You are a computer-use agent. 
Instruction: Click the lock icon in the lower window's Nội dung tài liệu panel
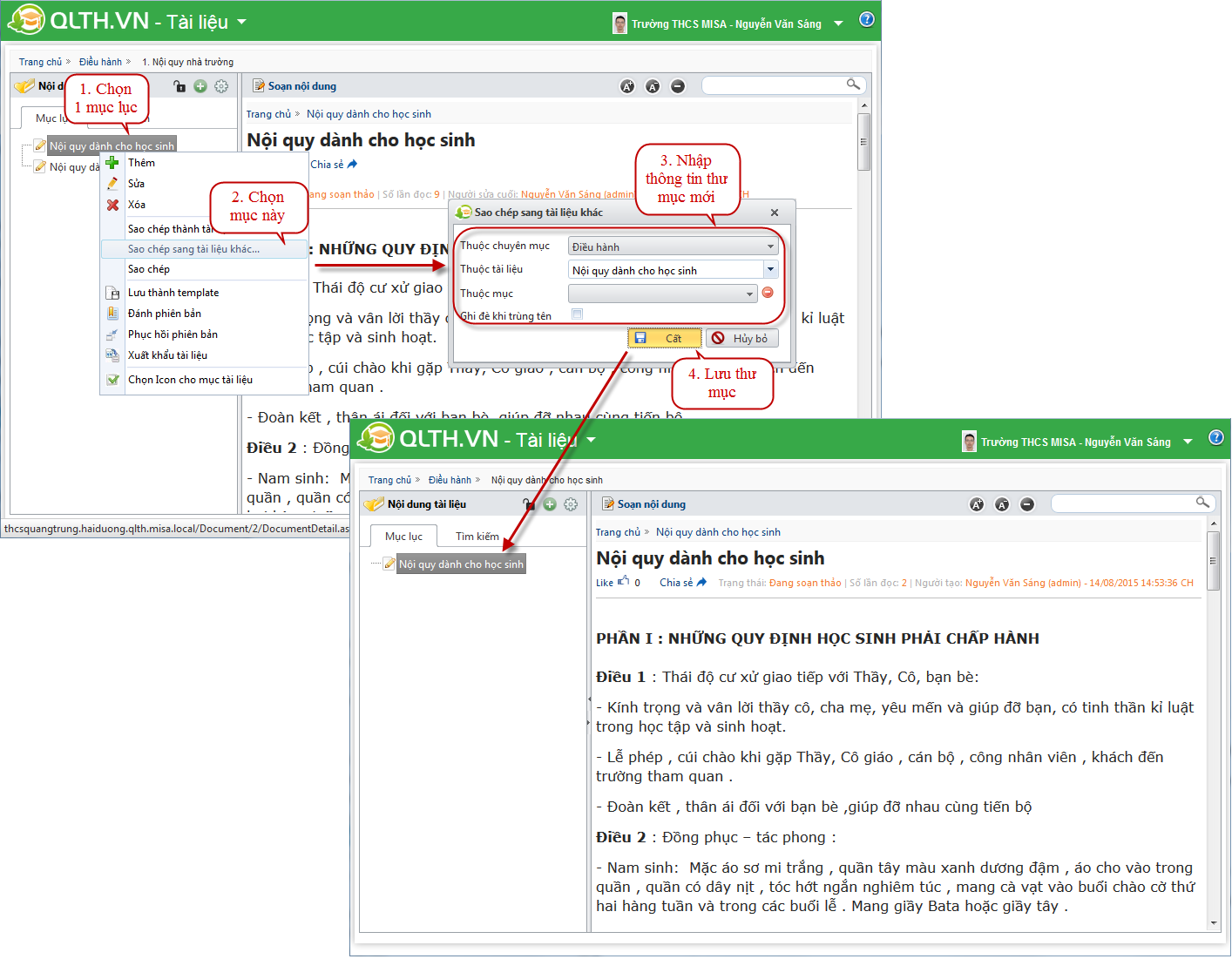click(528, 504)
